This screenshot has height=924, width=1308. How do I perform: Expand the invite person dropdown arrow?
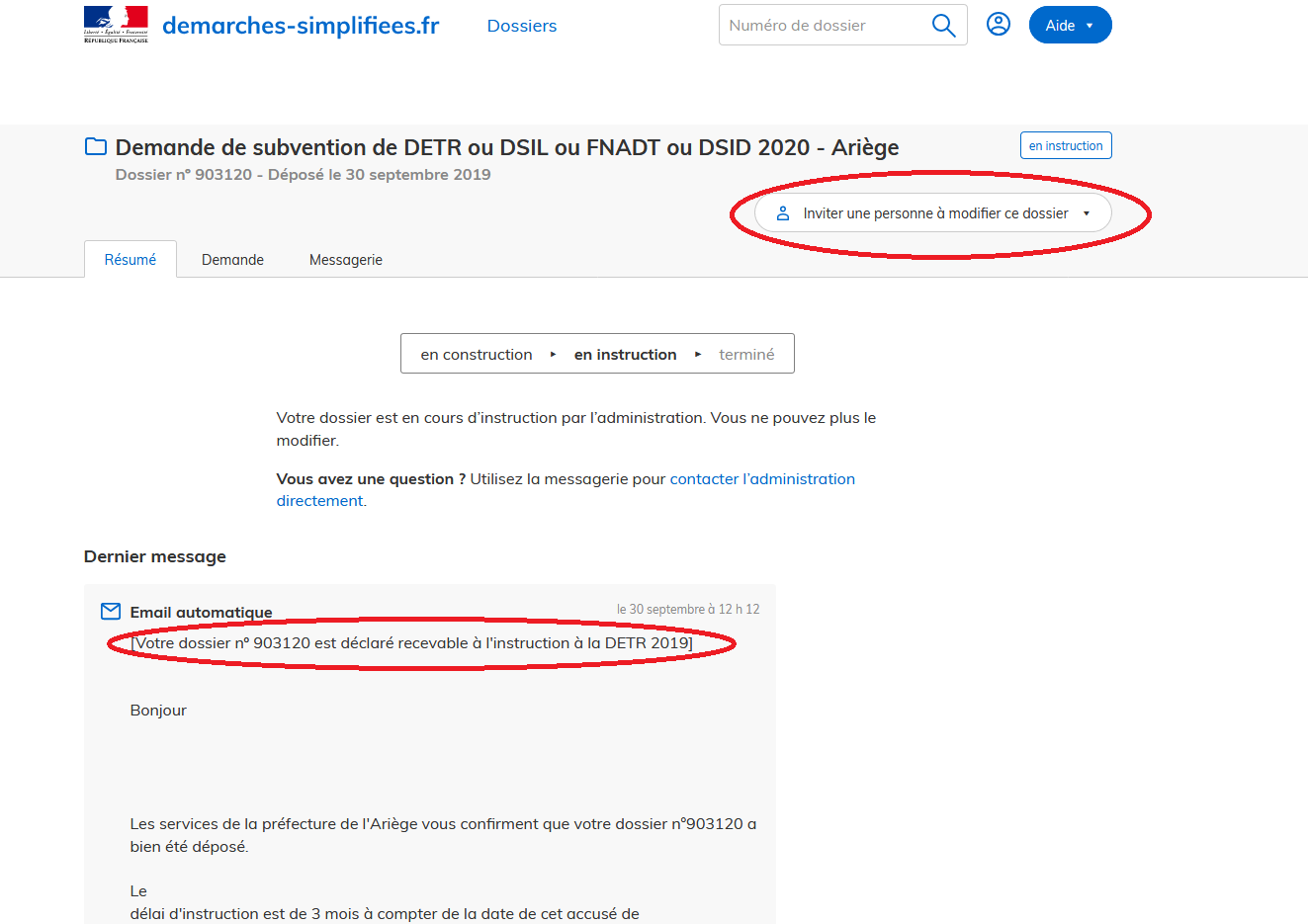coord(1086,212)
